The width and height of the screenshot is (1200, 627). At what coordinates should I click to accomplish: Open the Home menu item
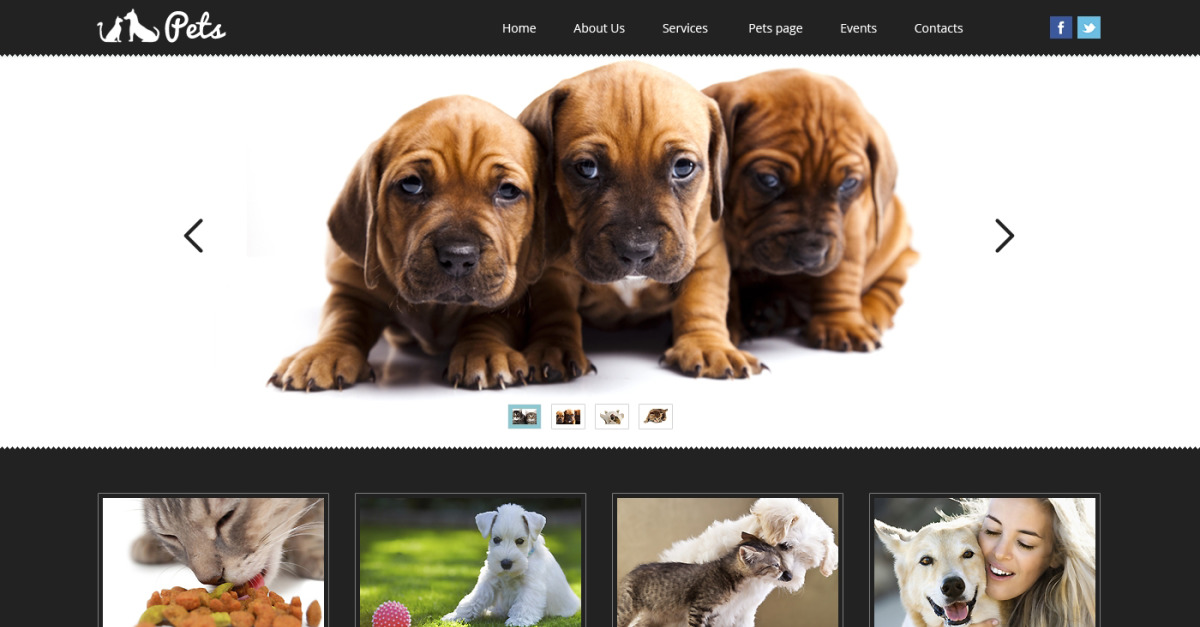pyautogui.click(x=519, y=28)
